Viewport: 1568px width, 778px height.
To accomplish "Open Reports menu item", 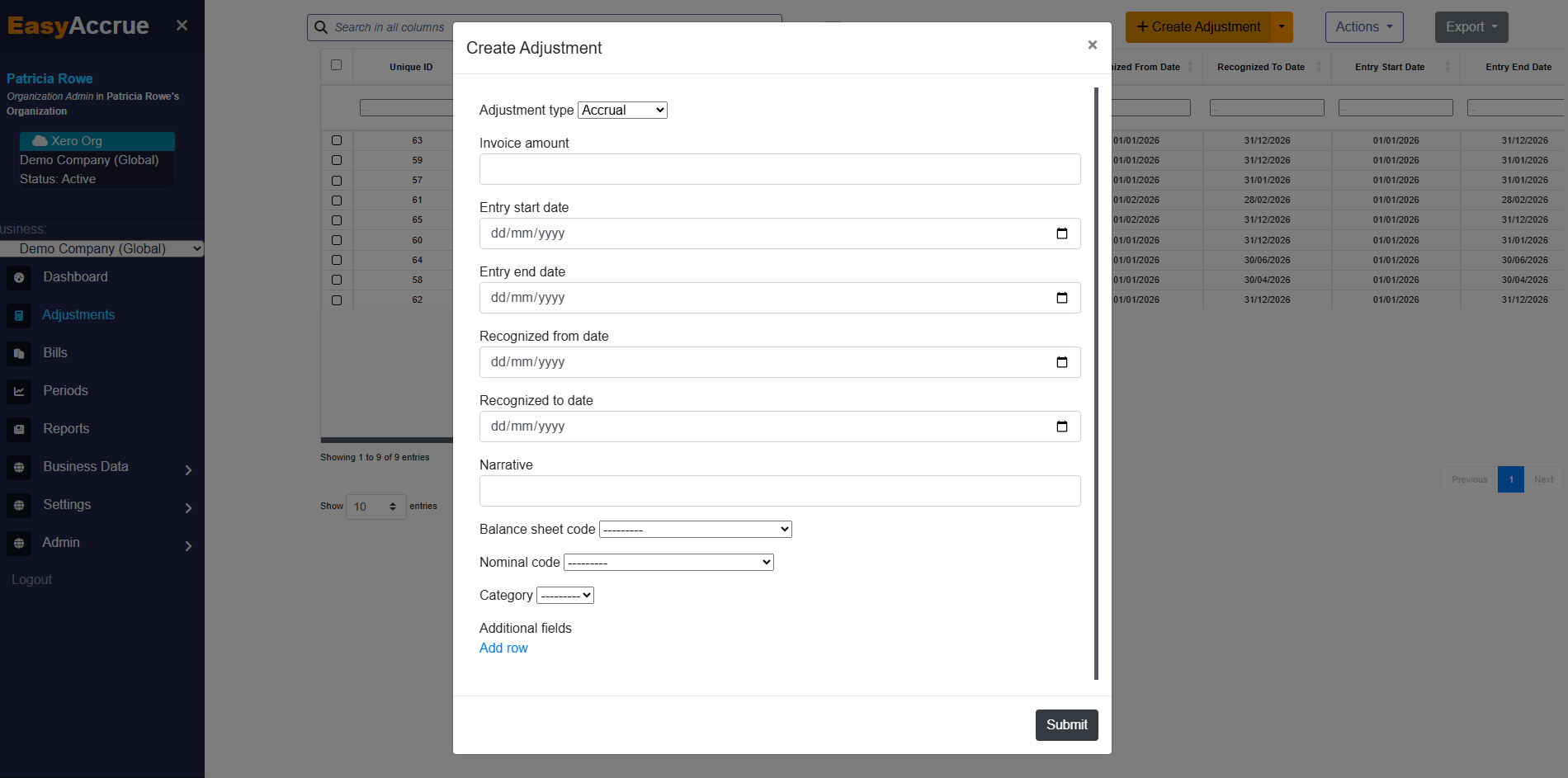I will point(66,429).
